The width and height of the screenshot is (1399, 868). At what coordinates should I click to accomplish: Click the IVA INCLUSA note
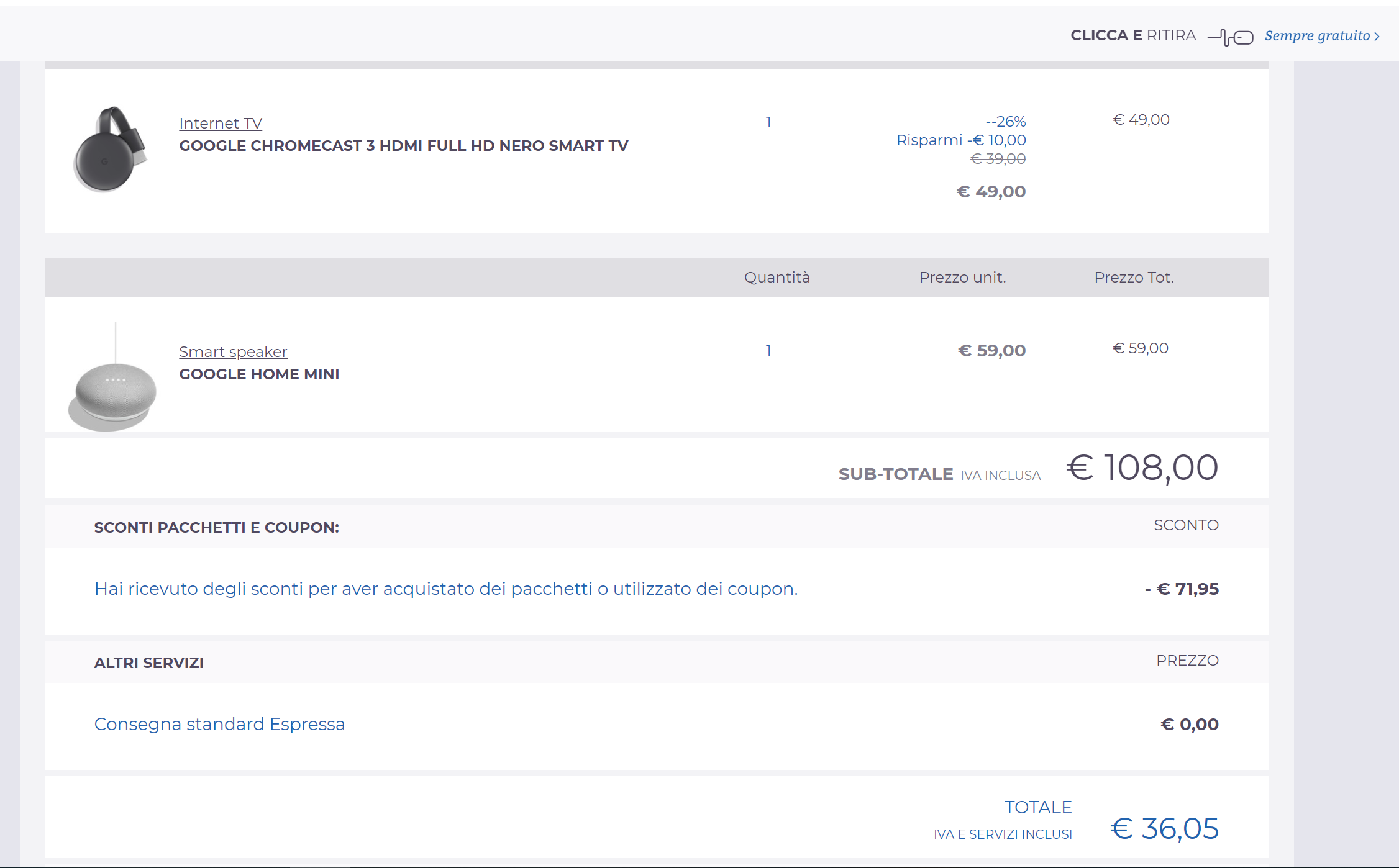(1000, 476)
